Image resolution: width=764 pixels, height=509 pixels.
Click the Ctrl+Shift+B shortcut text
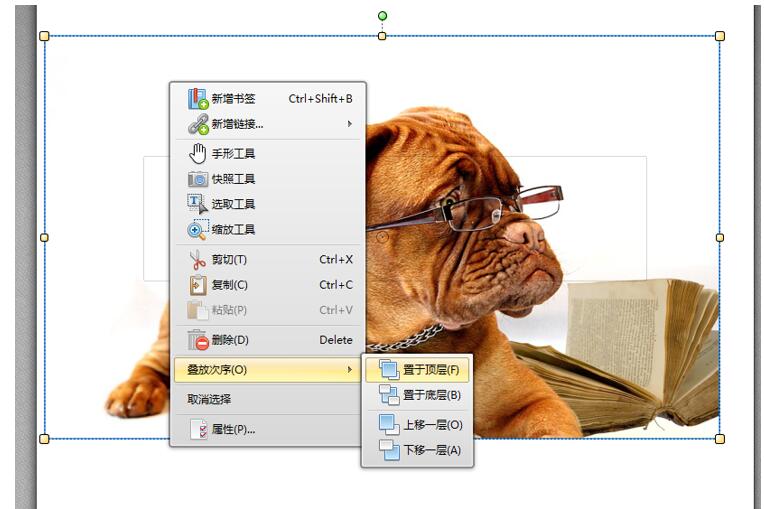click(320, 99)
